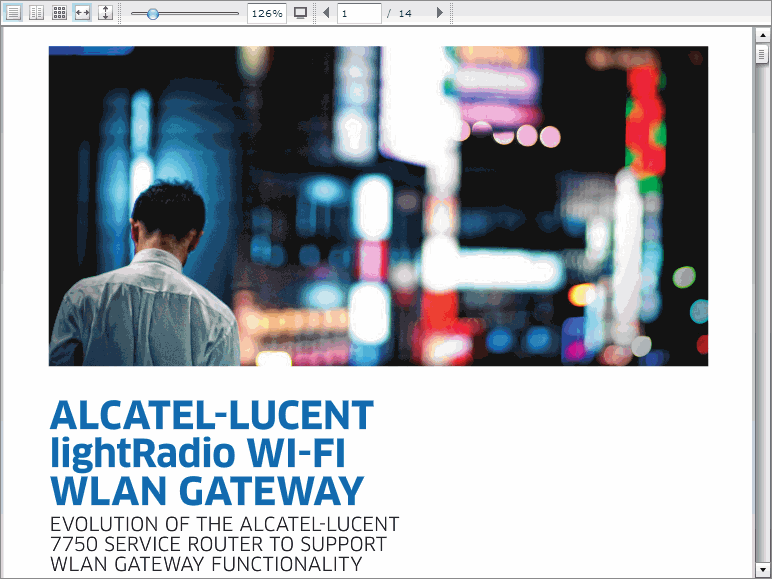The image size is (772, 579).
Task: Click the 126% zoom percentage field
Action: 267,13
